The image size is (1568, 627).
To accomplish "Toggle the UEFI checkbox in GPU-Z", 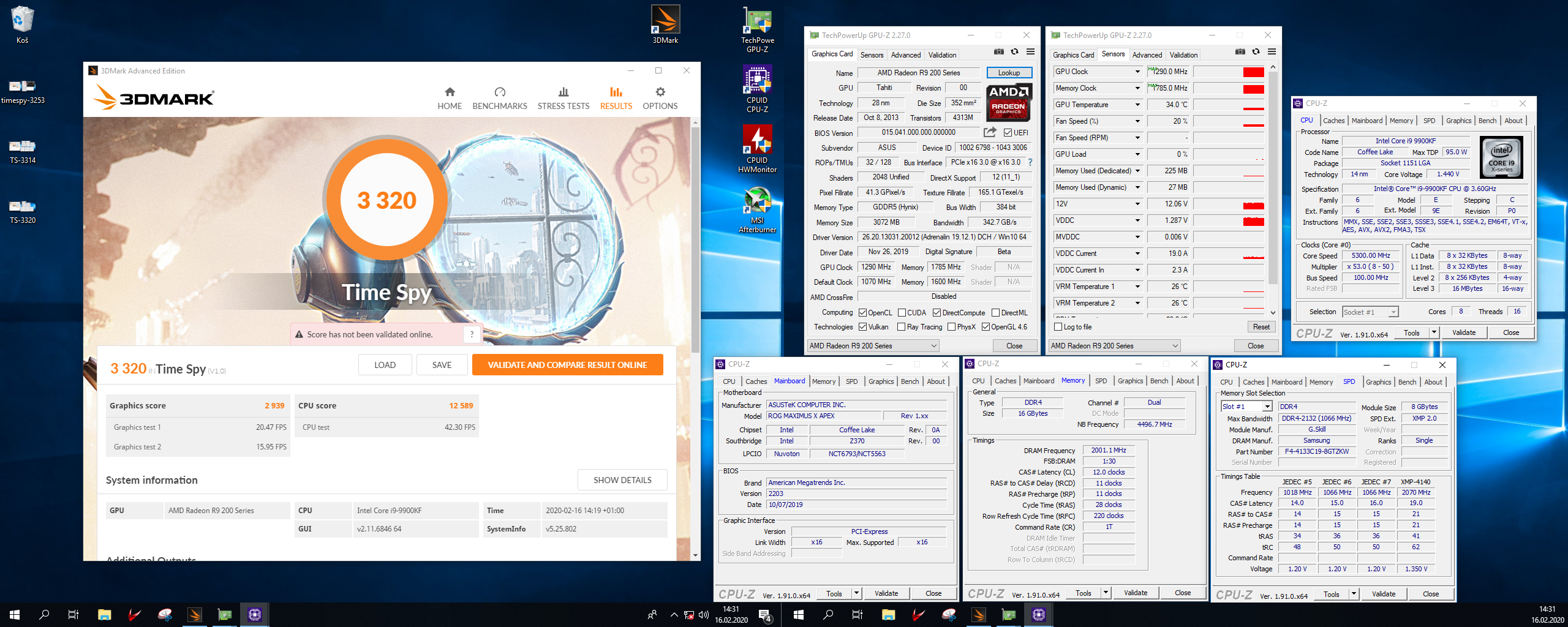I will (x=1008, y=132).
